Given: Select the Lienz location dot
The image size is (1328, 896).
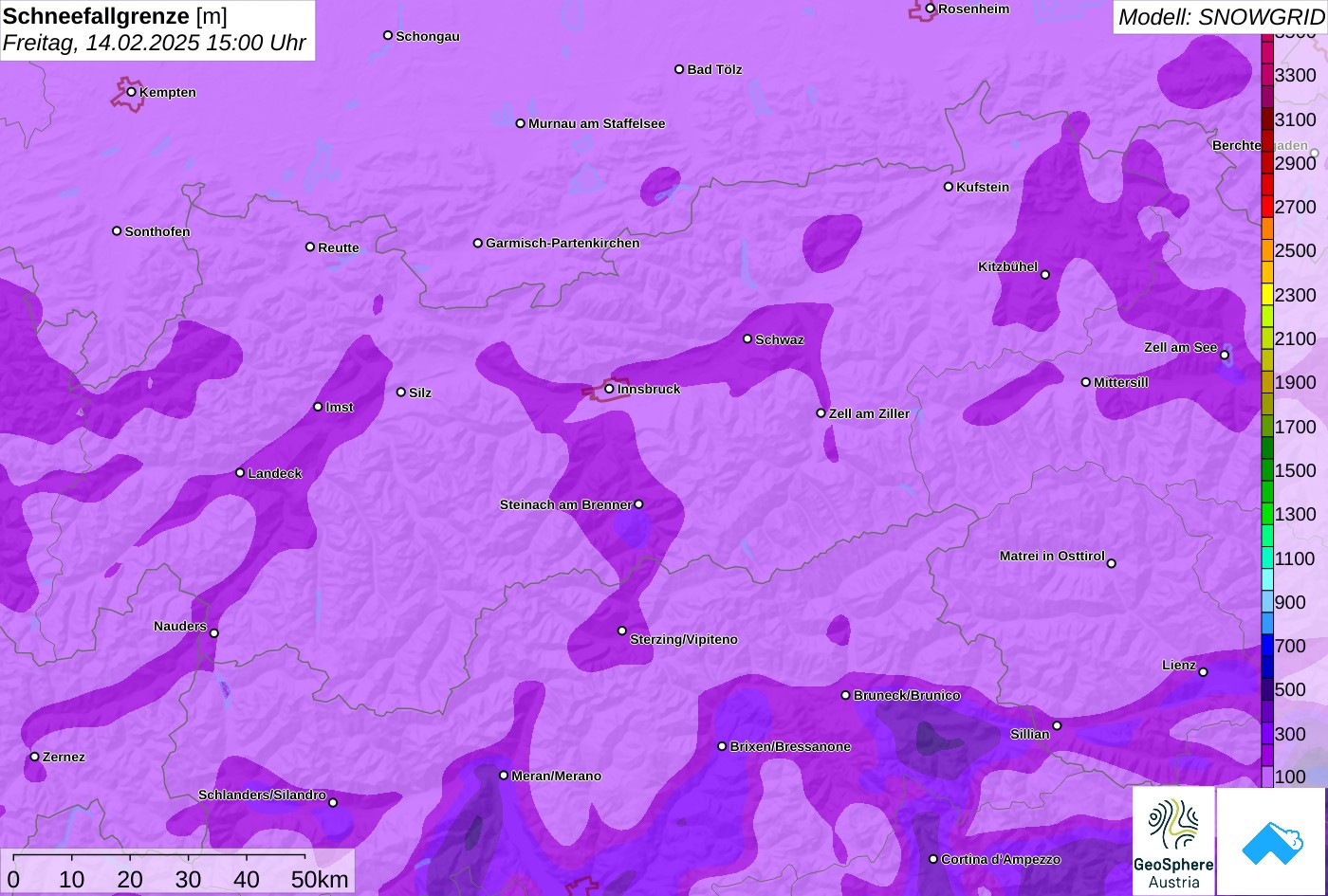Looking at the screenshot, I should [1203, 672].
